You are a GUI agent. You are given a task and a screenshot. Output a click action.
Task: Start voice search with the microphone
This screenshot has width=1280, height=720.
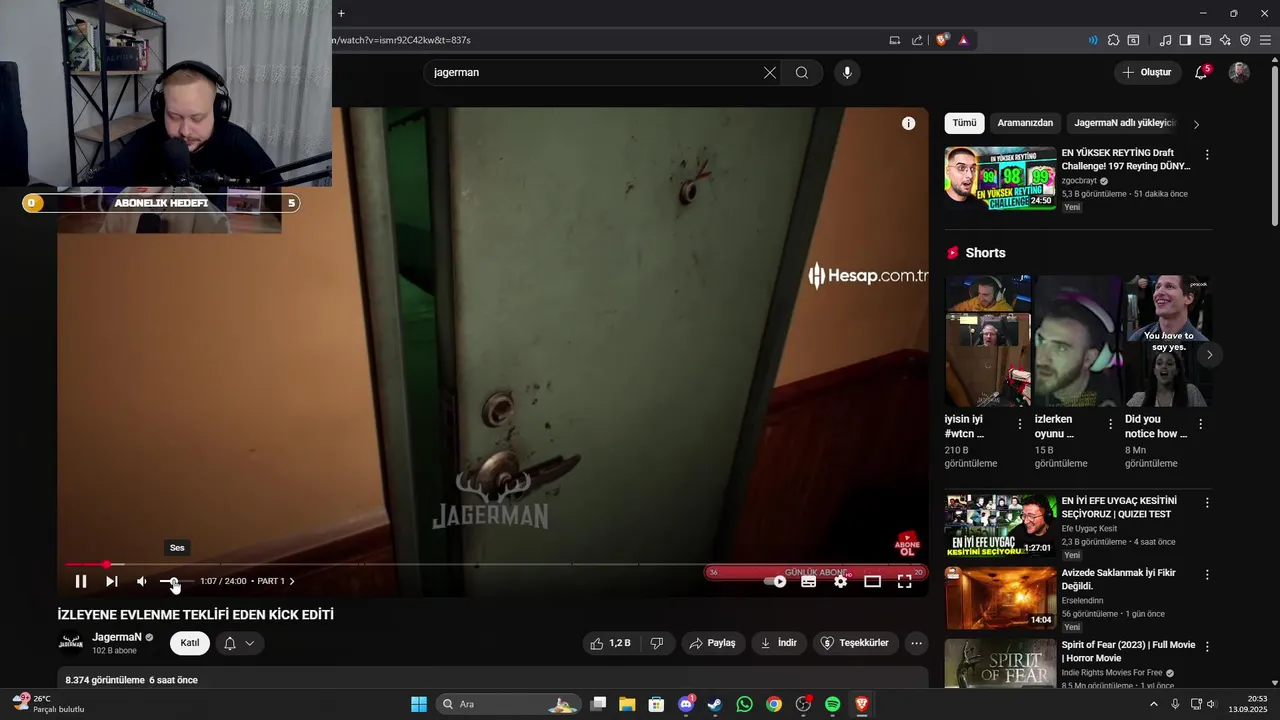pos(847,72)
